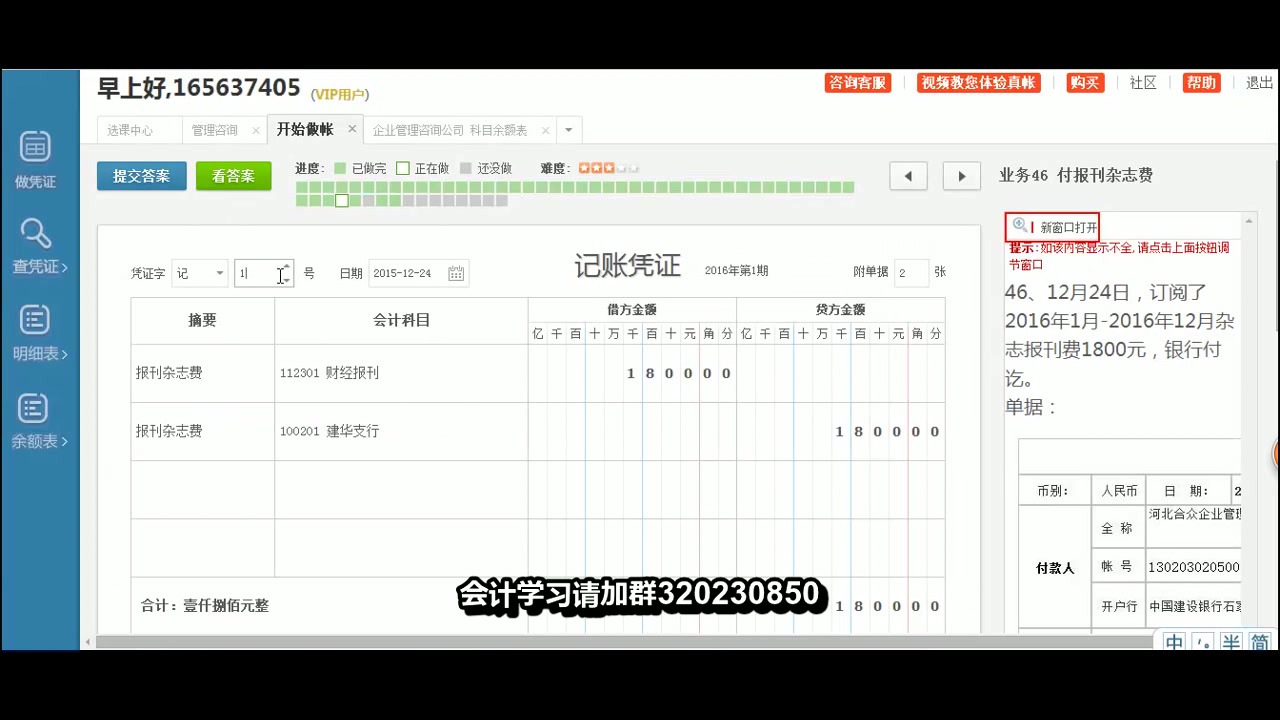The image size is (1280, 720).
Task: Go to previous task with left arrow
Action: click(908, 176)
